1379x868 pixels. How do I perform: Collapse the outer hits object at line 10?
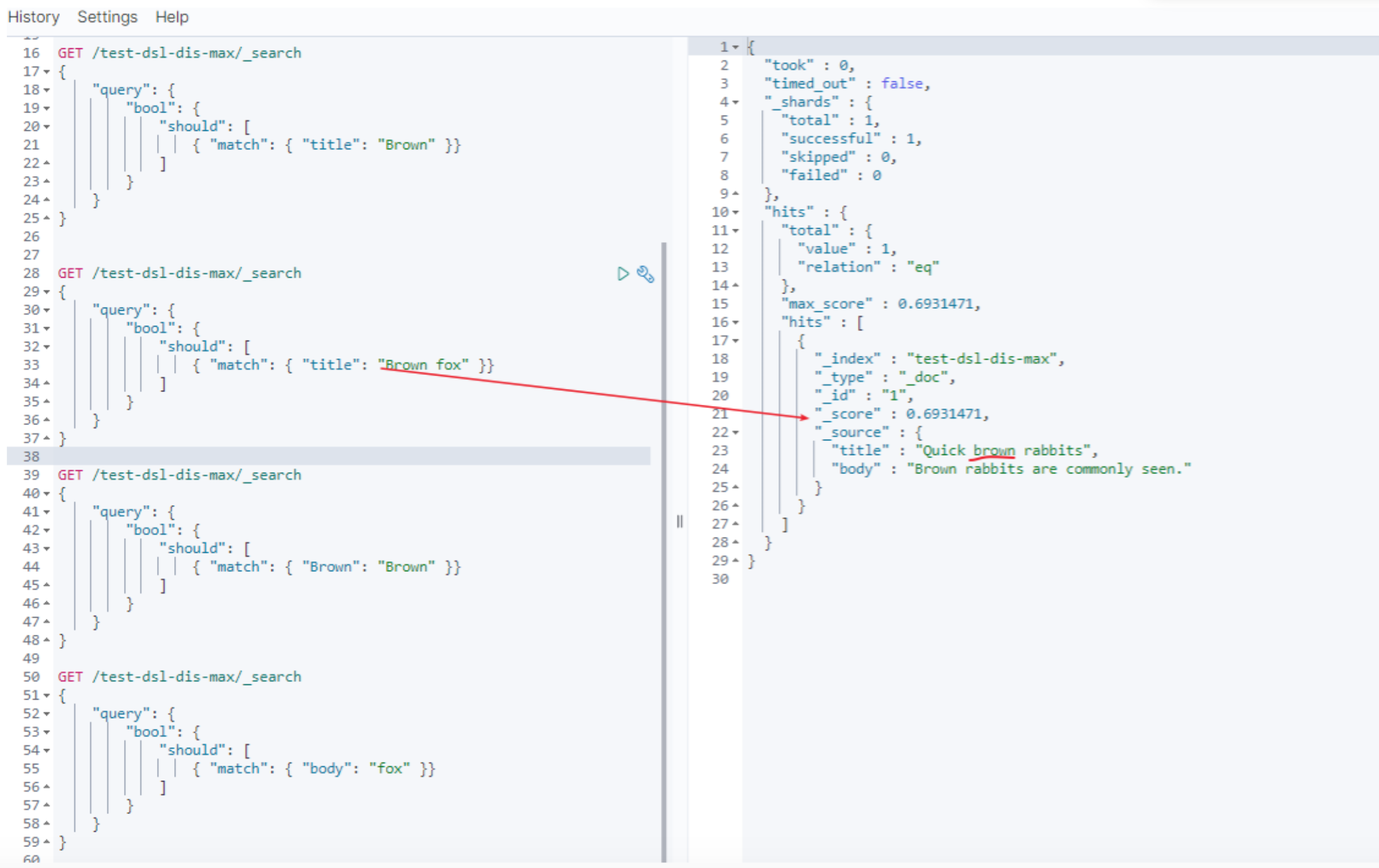tap(735, 213)
